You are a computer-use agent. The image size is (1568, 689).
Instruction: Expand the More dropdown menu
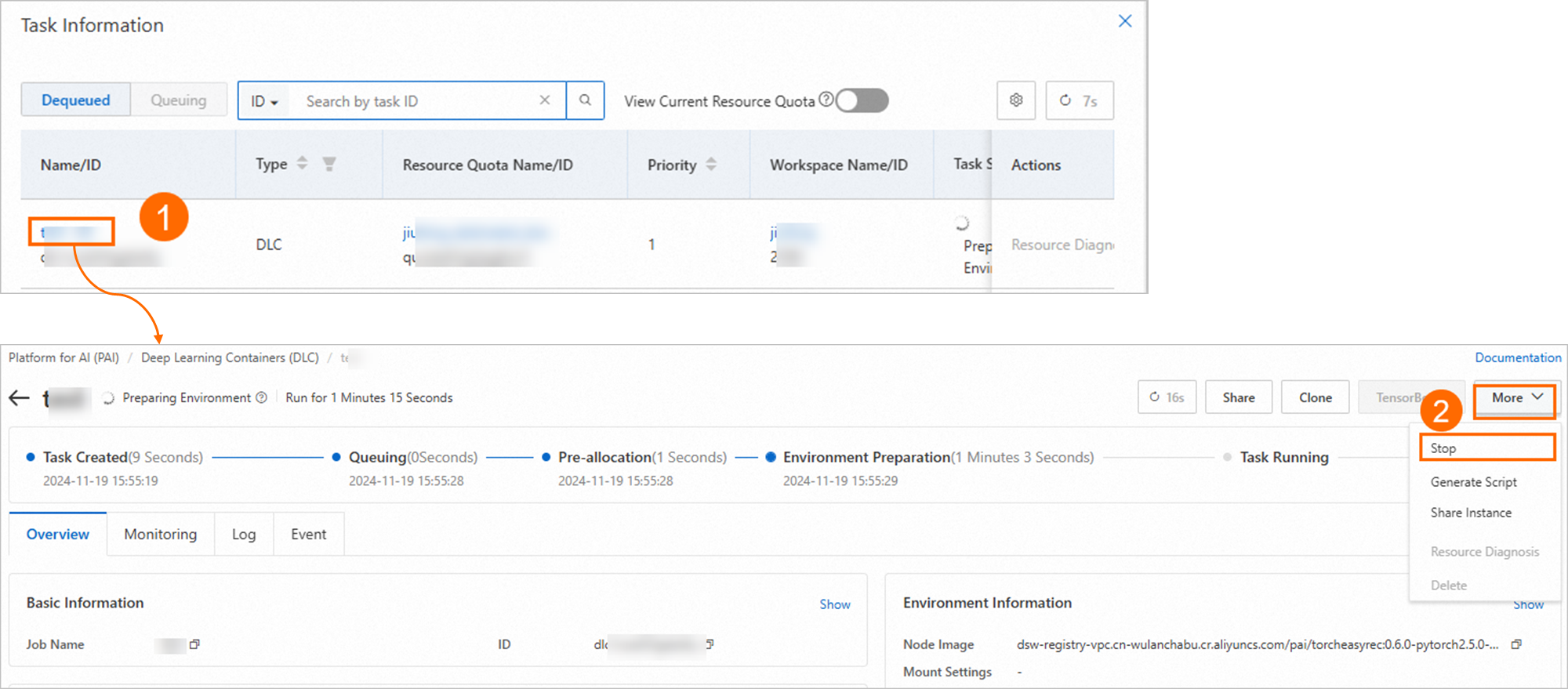[x=1517, y=397]
